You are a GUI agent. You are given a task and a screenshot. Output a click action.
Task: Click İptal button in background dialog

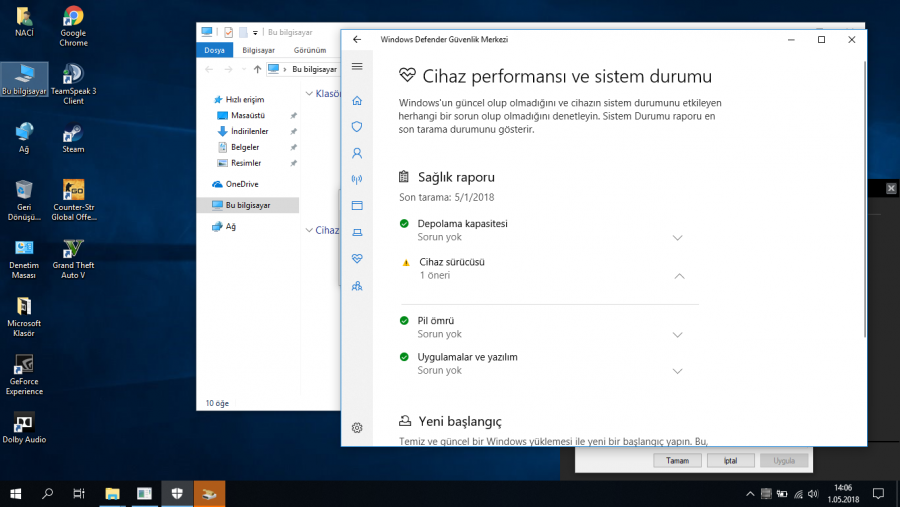(x=731, y=460)
